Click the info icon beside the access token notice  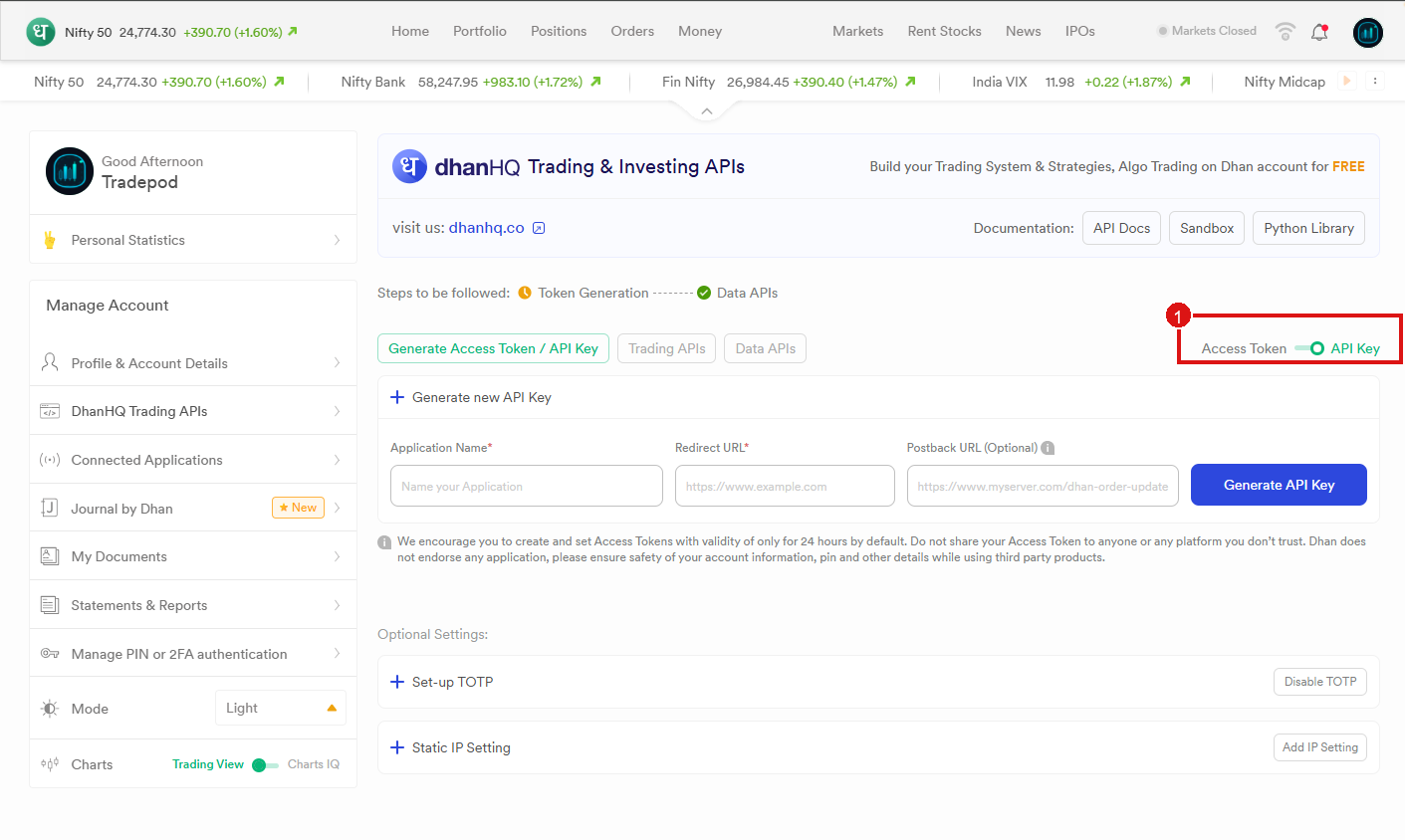click(x=384, y=542)
